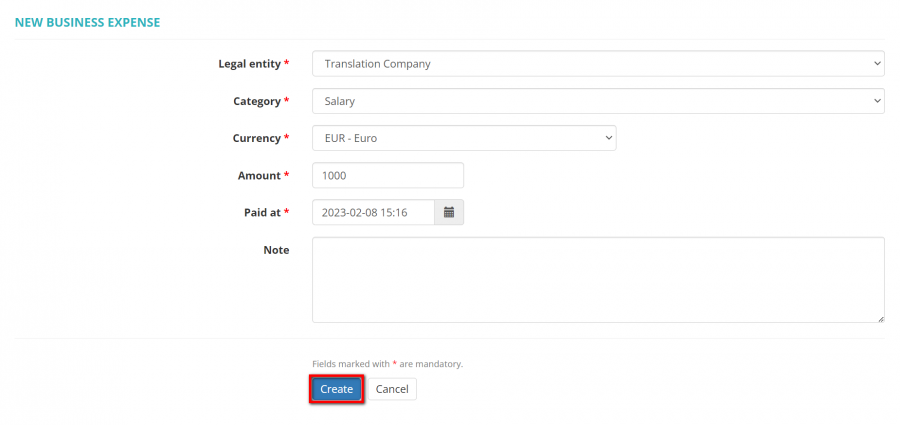
Task: Open the calendar picker beside Paid at
Action: (449, 212)
